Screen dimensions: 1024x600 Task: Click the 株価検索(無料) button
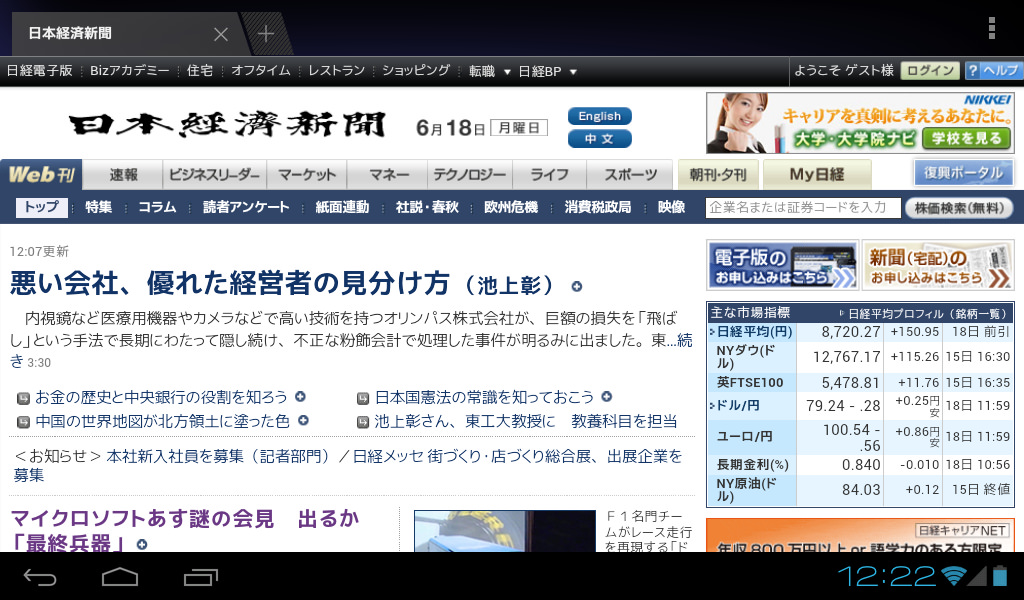coord(958,208)
